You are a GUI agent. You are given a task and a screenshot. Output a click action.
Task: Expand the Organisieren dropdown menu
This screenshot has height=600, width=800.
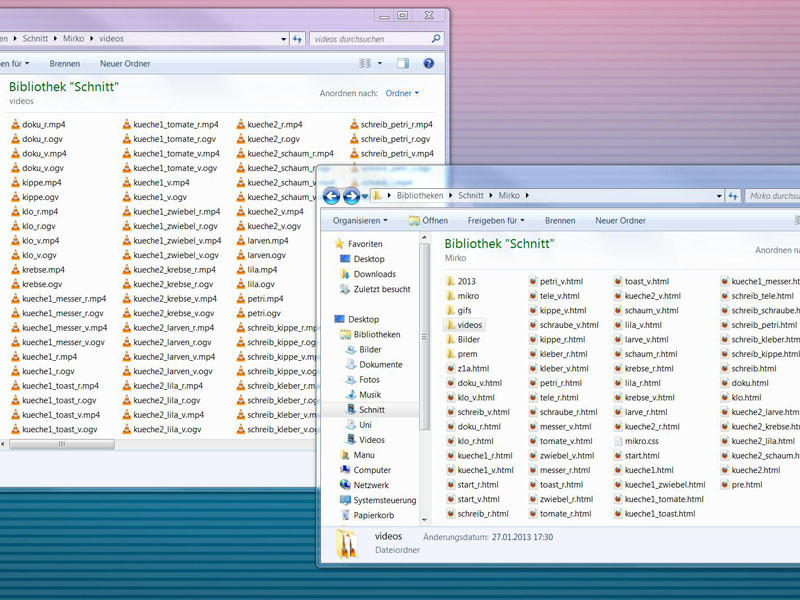360,220
